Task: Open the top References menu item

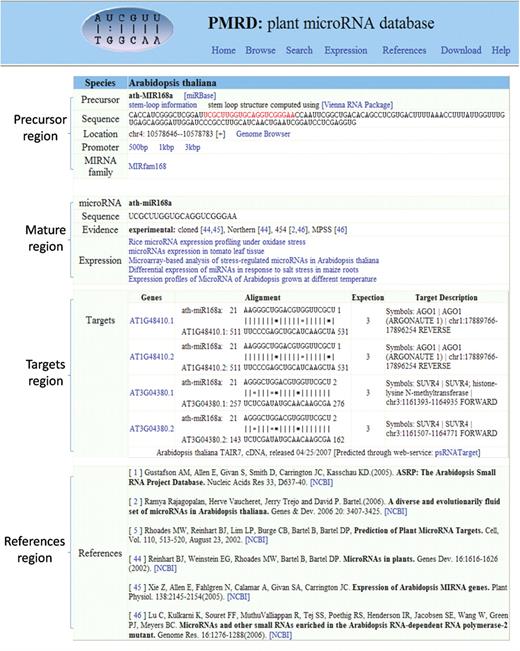Action: 404,50
